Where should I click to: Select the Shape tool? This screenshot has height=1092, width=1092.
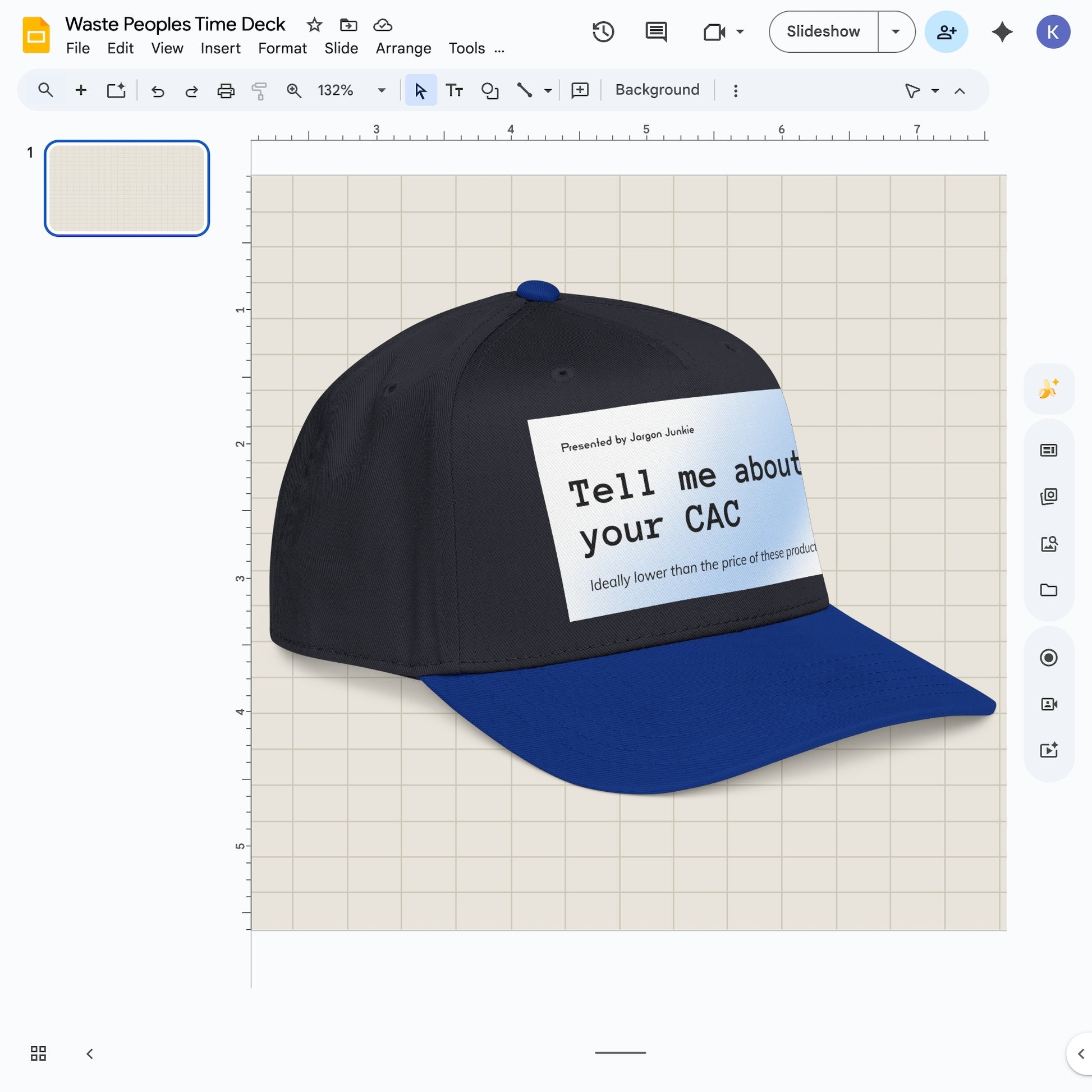click(489, 90)
